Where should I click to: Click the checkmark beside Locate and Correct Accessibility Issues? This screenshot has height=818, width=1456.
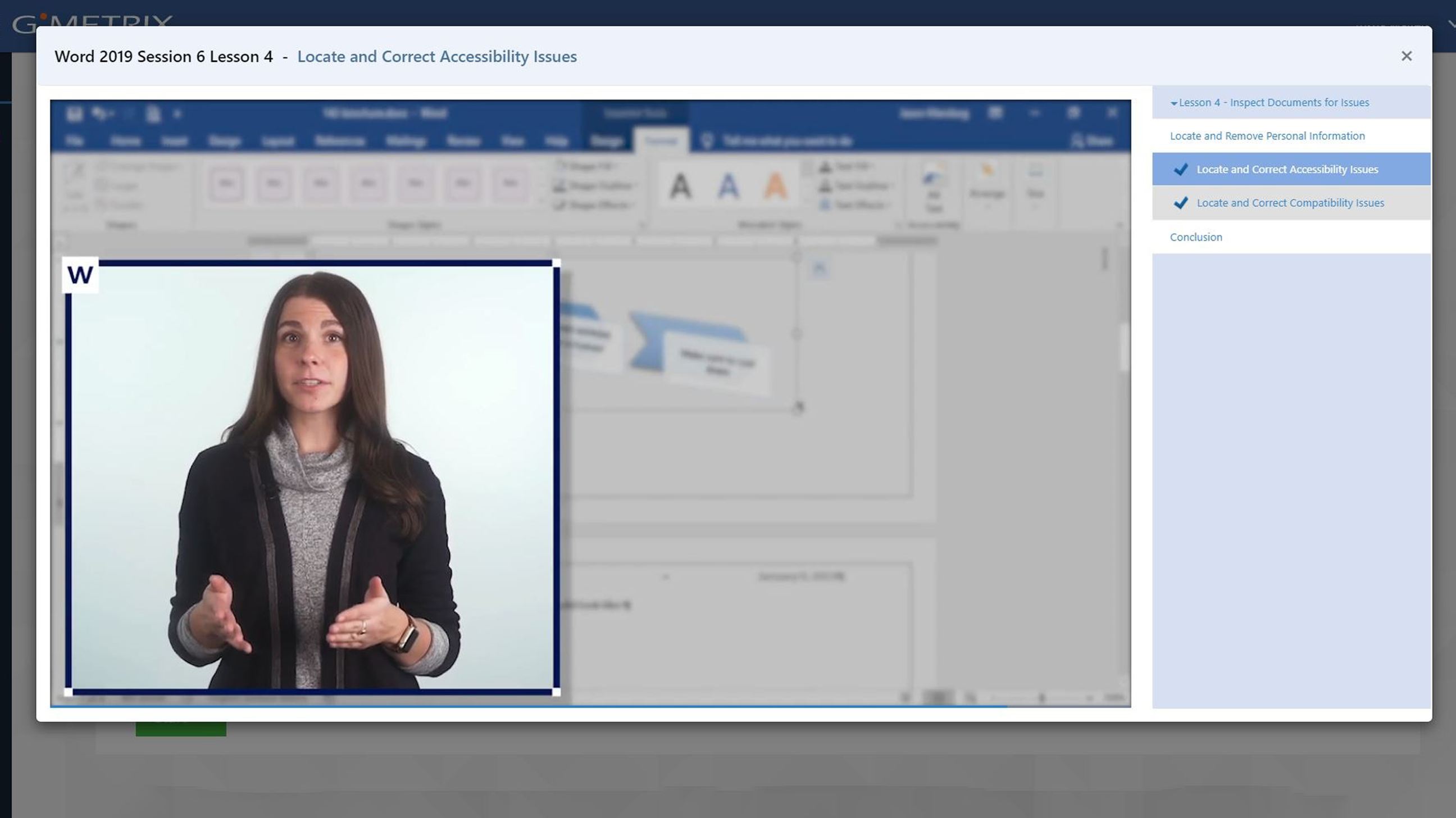pos(1180,170)
